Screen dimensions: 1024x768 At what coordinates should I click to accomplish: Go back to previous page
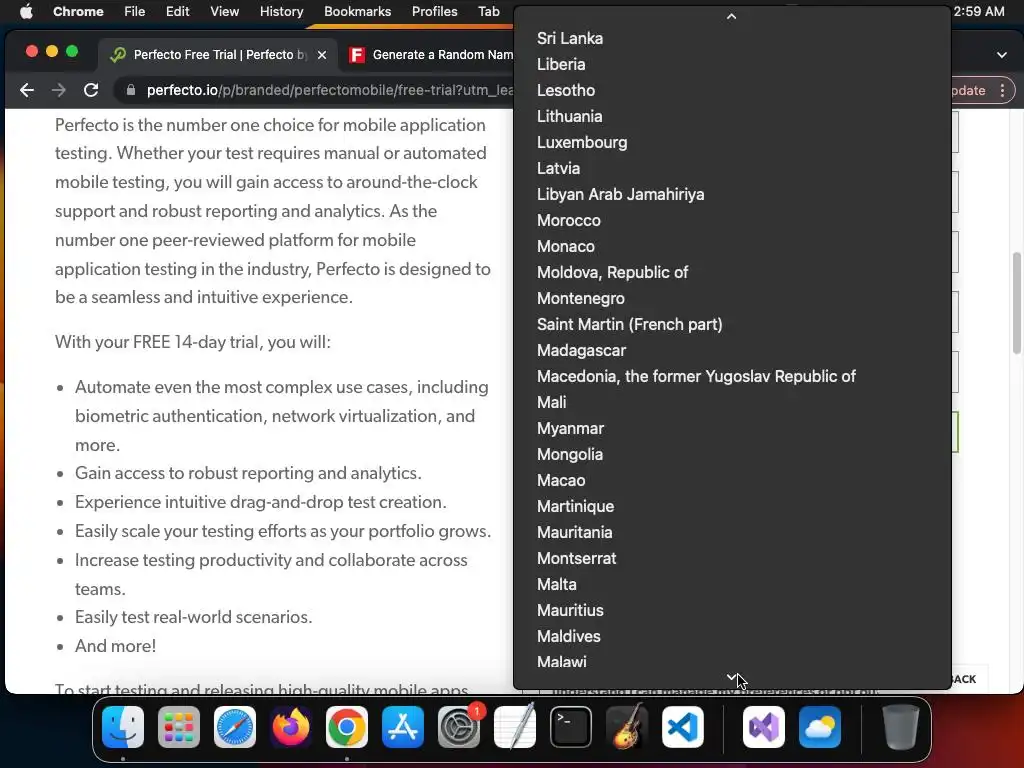(27, 90)
